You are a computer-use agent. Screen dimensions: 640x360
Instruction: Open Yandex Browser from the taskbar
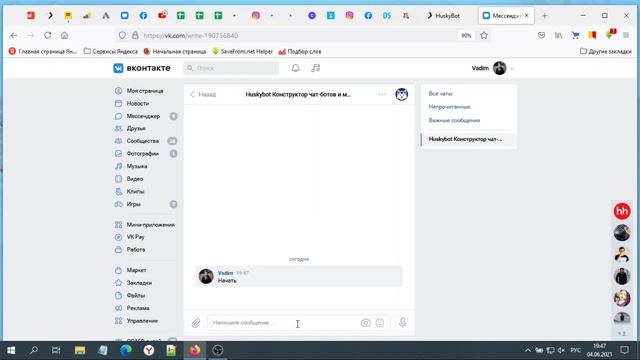coord(149,350)
